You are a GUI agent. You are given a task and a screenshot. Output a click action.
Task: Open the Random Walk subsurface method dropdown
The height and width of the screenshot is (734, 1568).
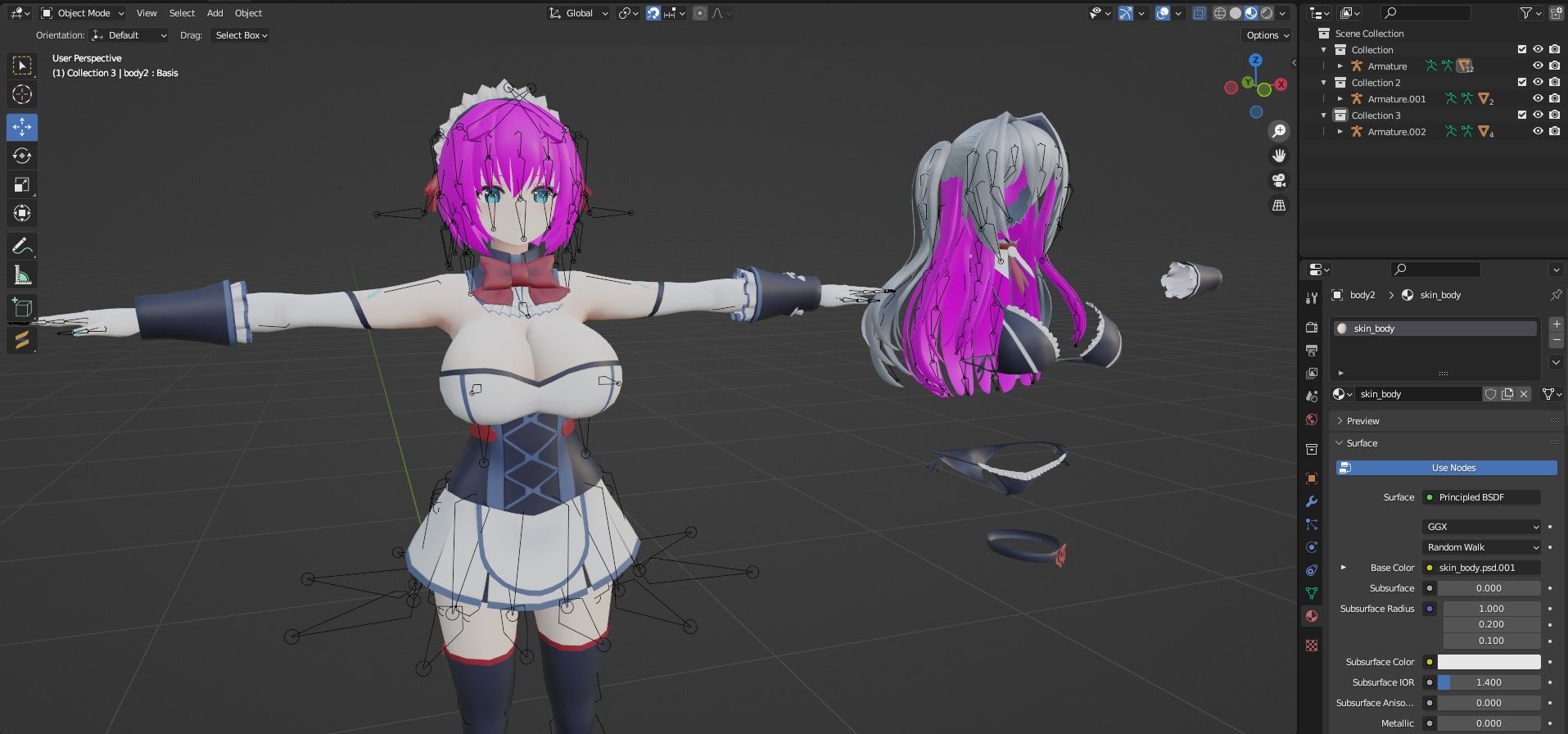(1482, 547)
